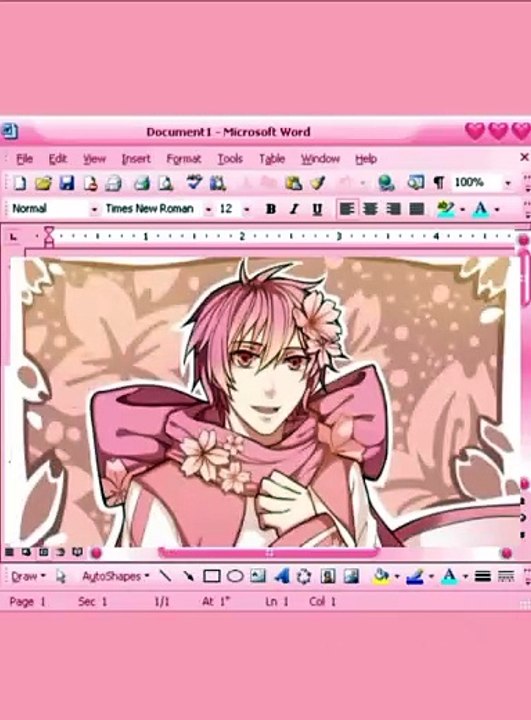Open the Format menu
The image size is (531, 720).
point(184,159)
